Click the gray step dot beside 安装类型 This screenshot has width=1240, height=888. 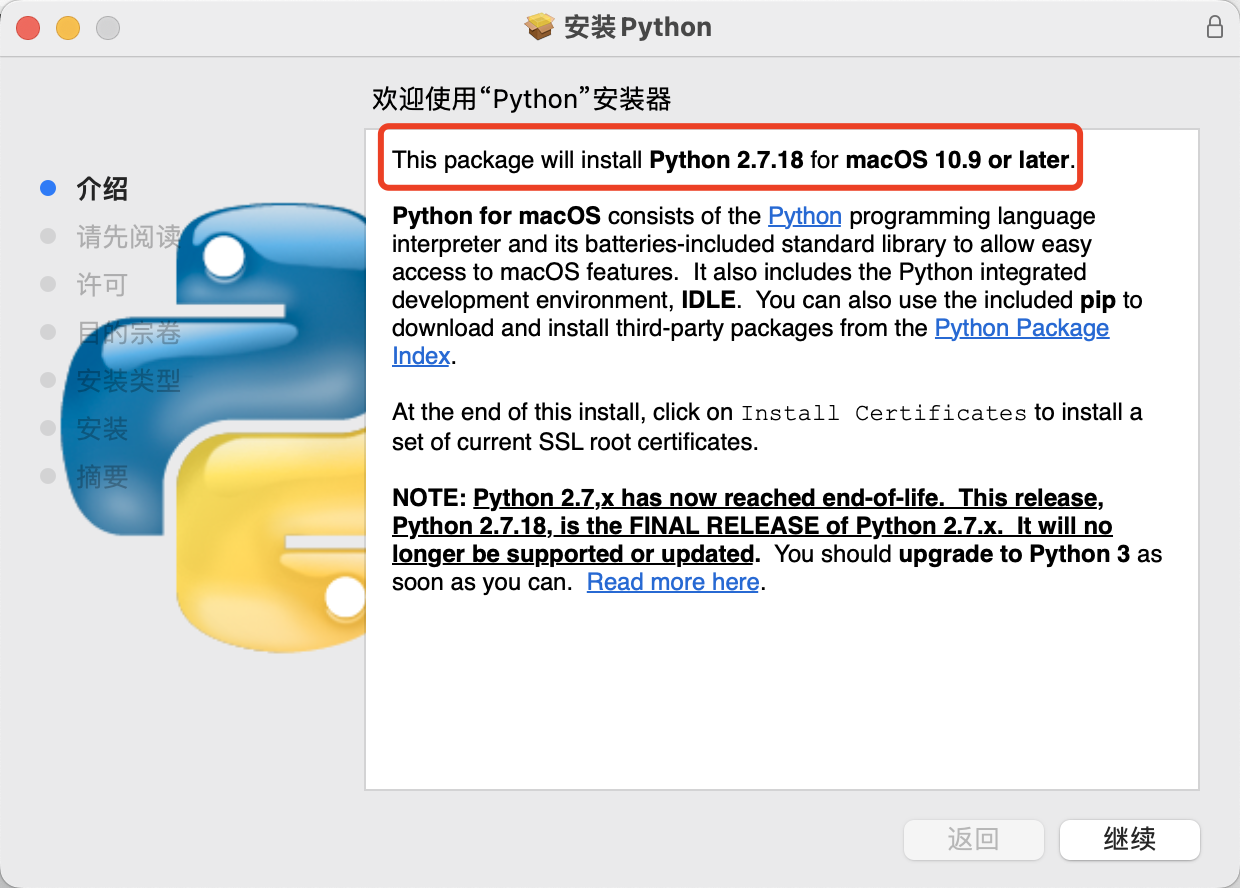click(x=47, y=381)
